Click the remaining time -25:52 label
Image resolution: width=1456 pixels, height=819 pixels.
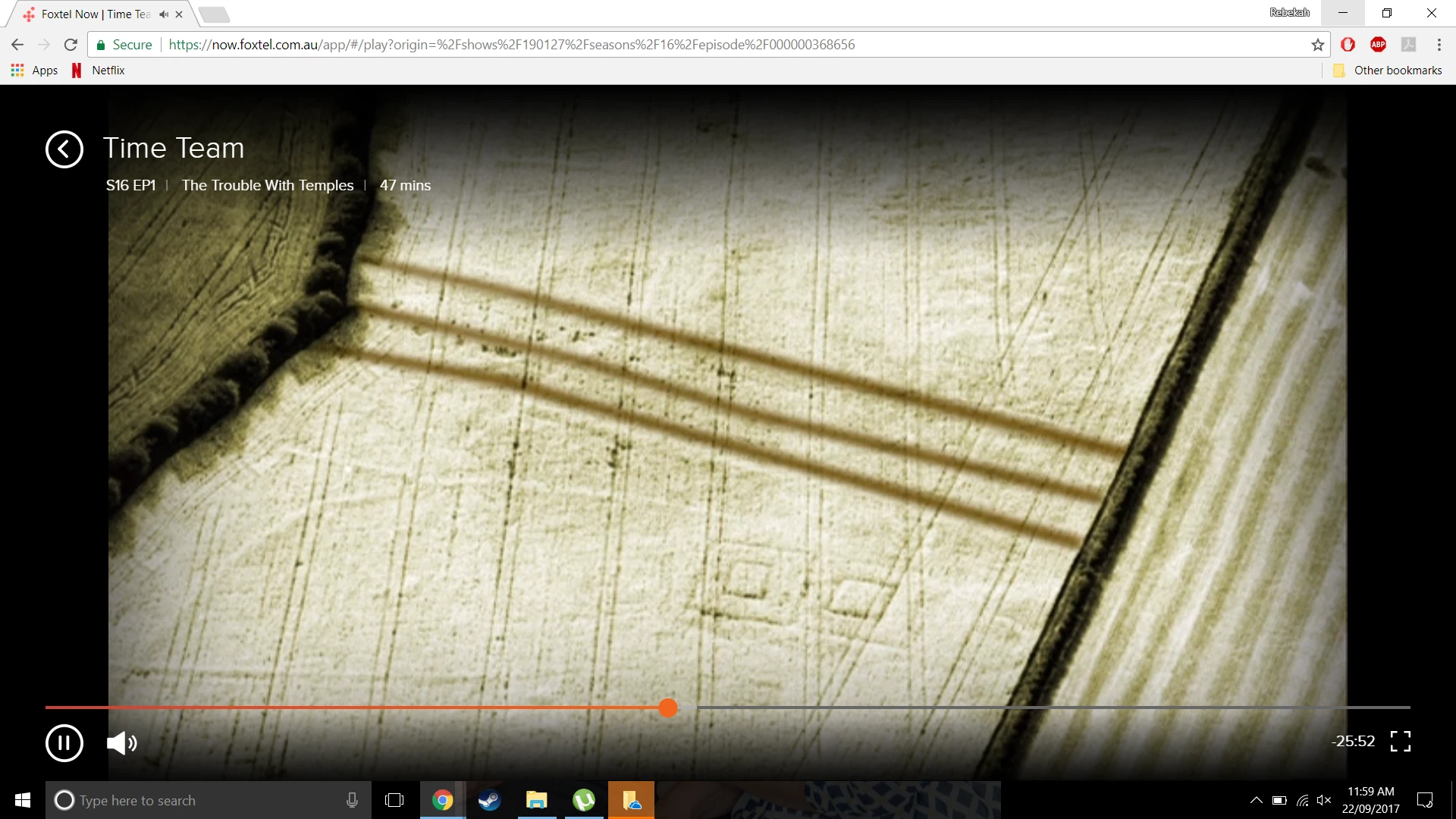click(x=1354, y=741)
